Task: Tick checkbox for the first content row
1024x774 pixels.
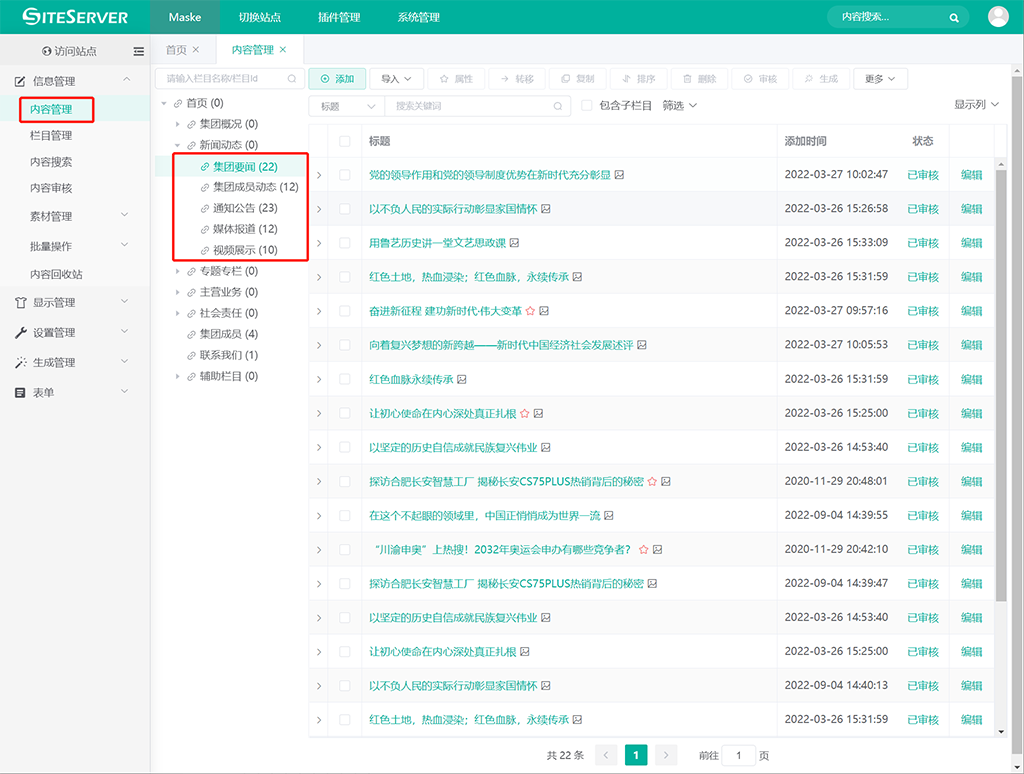Action: (345, 175)
